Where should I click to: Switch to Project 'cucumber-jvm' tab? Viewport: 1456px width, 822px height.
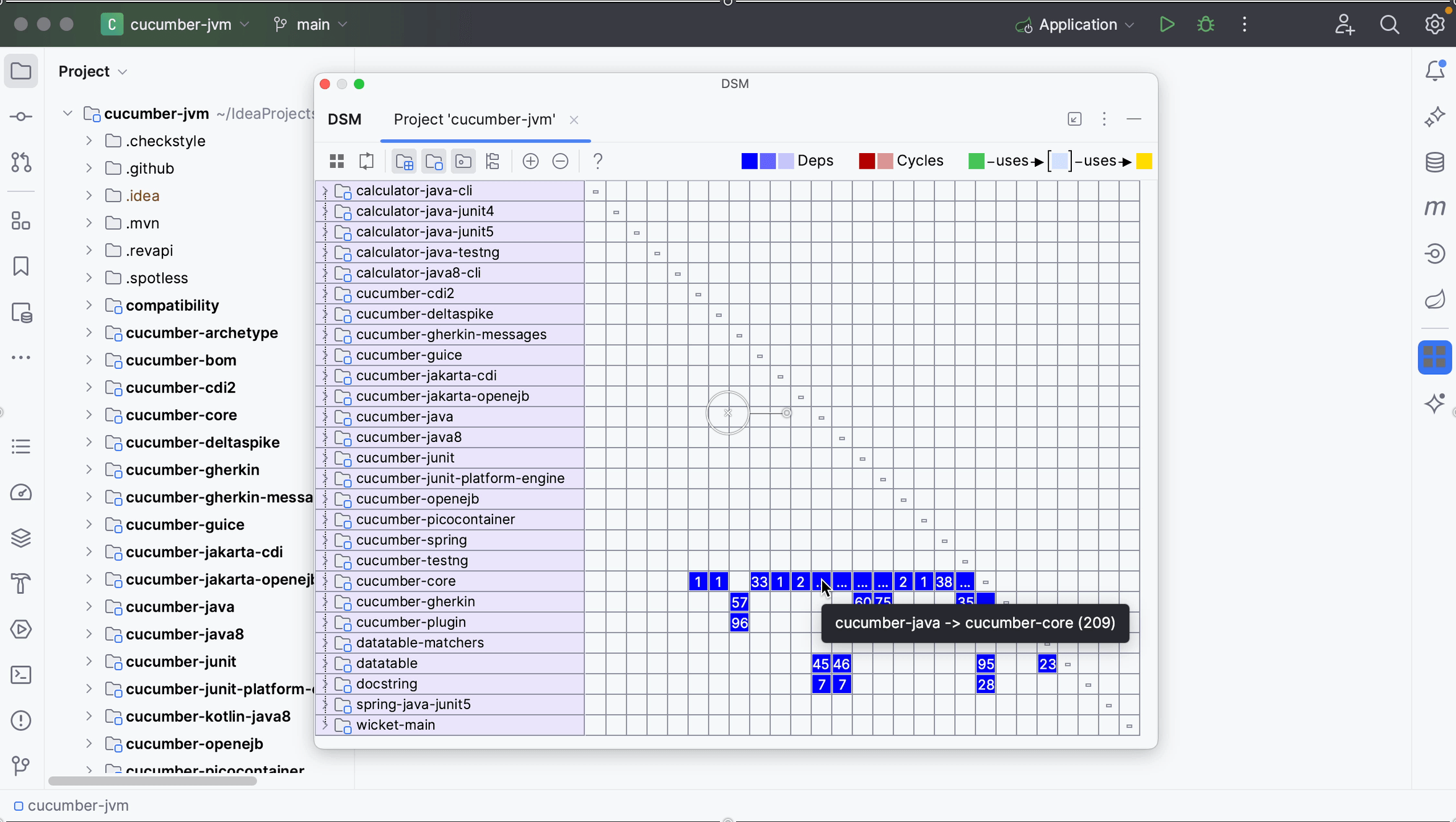pos(474,119)
